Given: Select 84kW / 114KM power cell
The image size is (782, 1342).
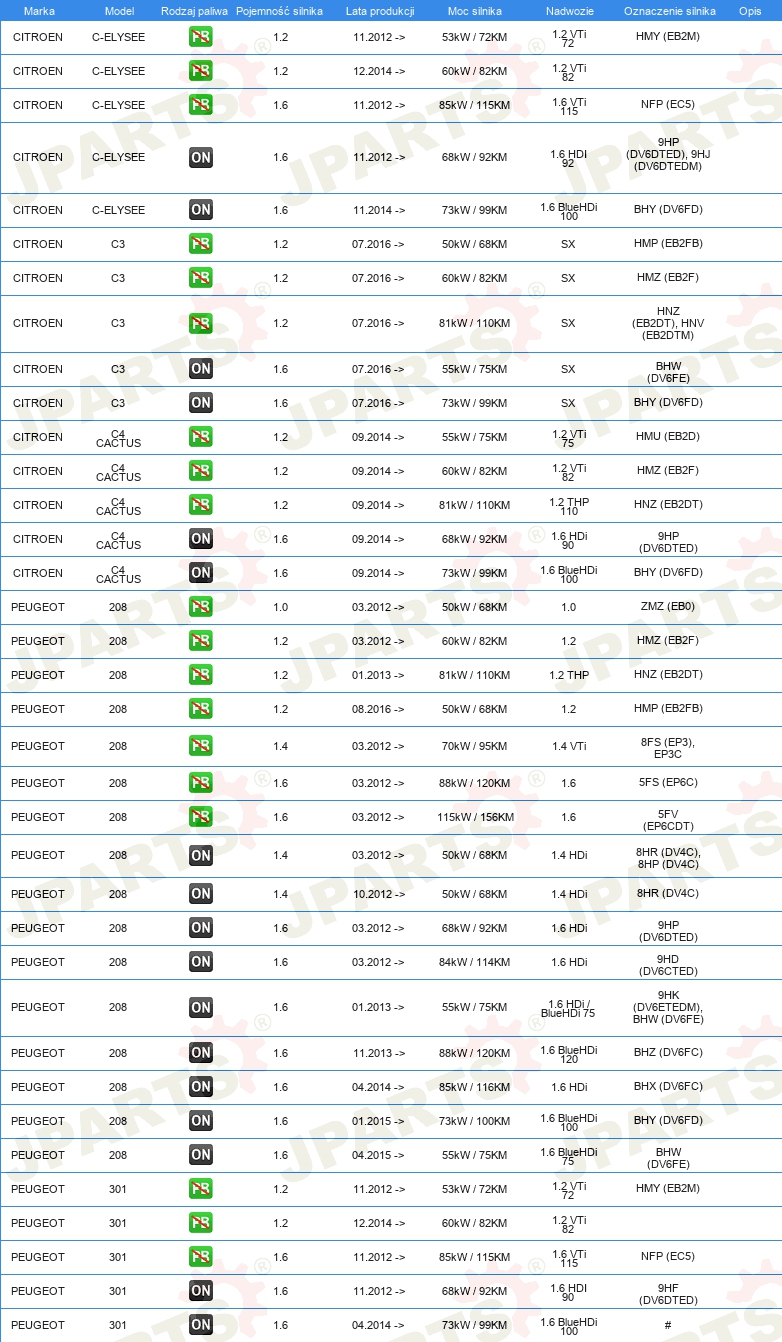Looking at the screenshot, I should (x=474, y=962).
